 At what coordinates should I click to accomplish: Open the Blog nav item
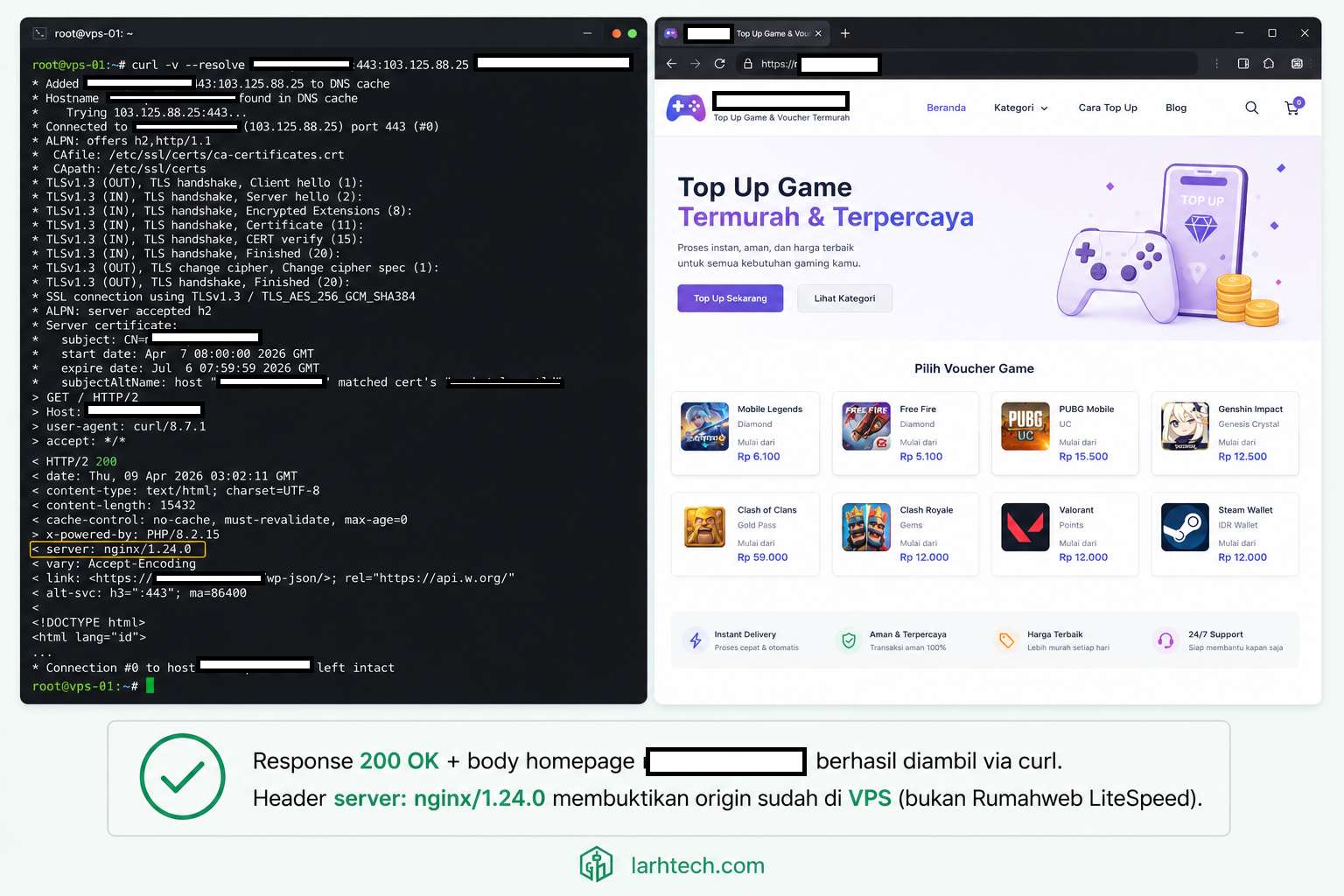[1176, 108]
